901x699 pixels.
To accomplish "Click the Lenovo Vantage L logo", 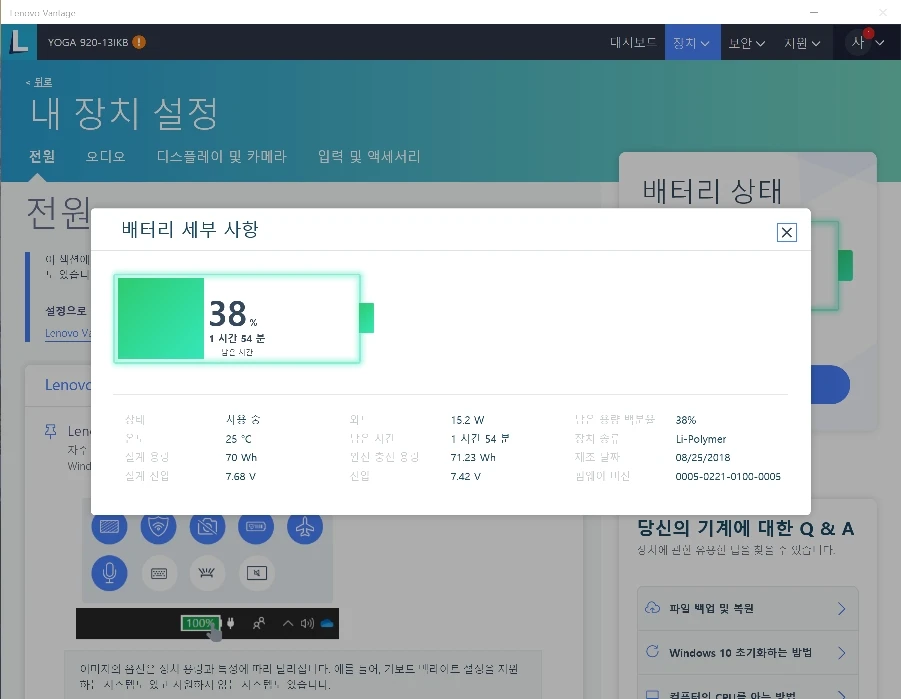I will [18, 42].
